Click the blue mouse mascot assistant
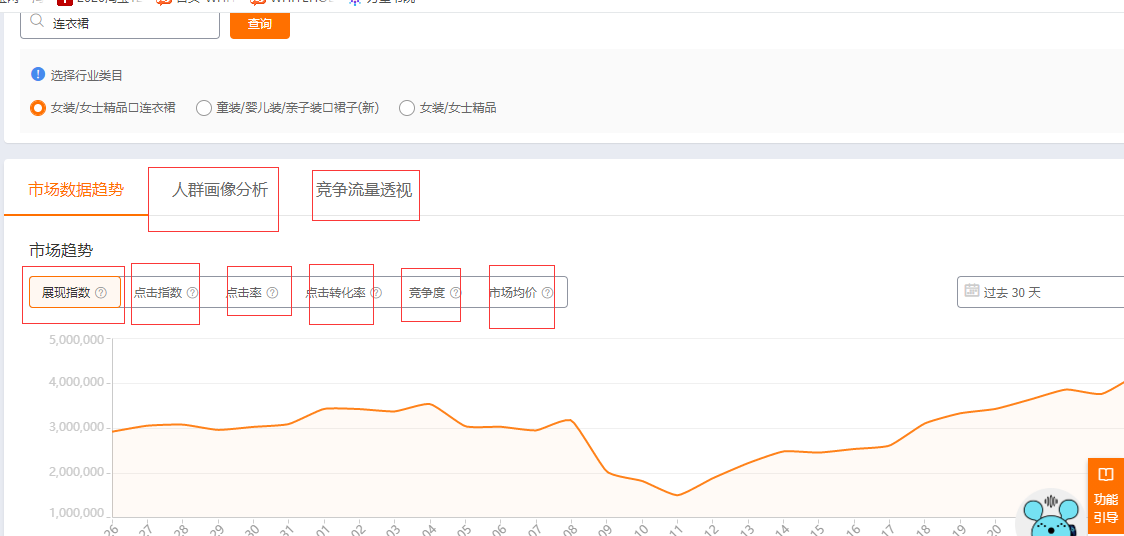 click(x=1051, y=515)
